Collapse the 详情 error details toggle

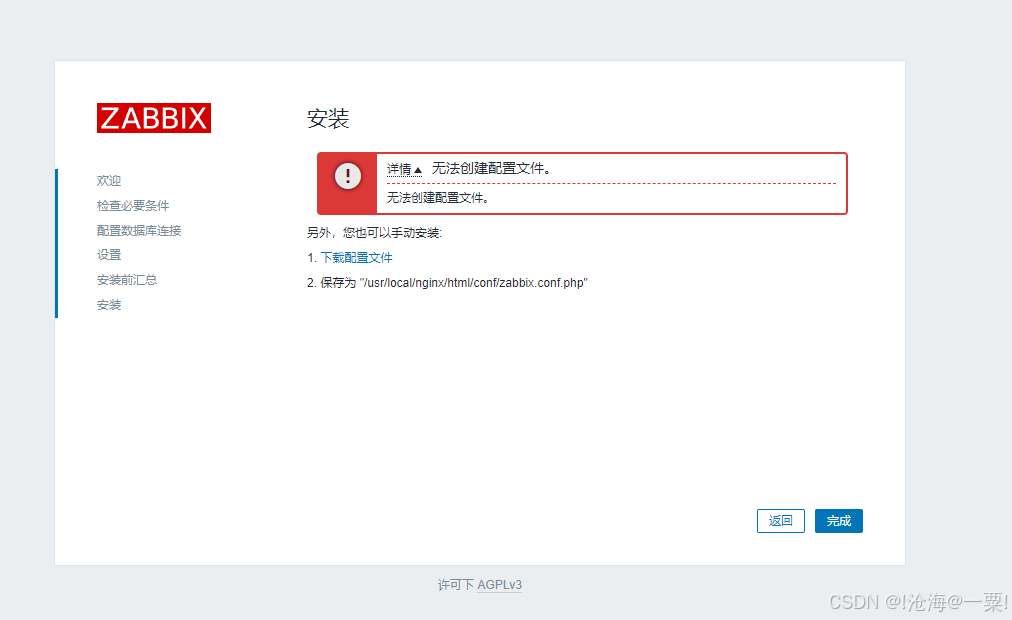point(404,169)
